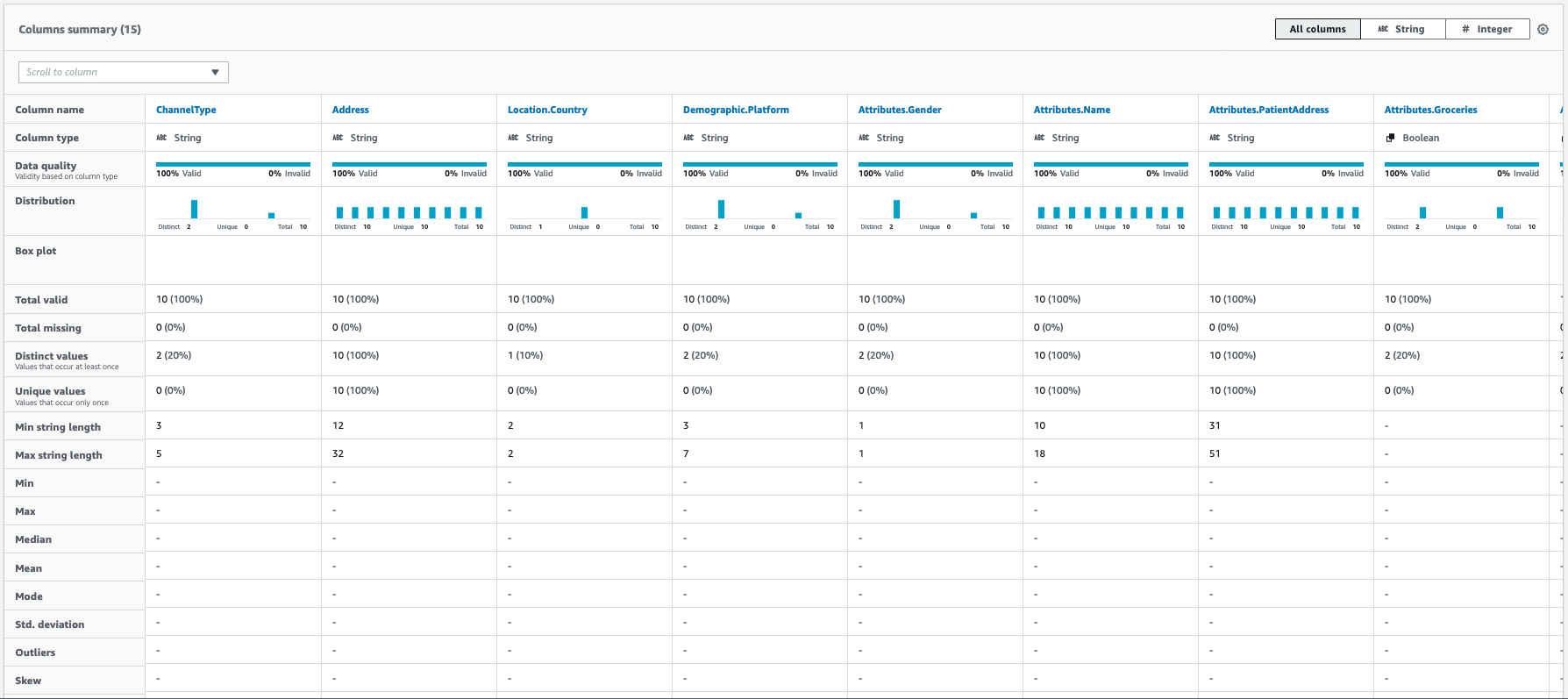Click the Mode row label

(x=29, y=596)
